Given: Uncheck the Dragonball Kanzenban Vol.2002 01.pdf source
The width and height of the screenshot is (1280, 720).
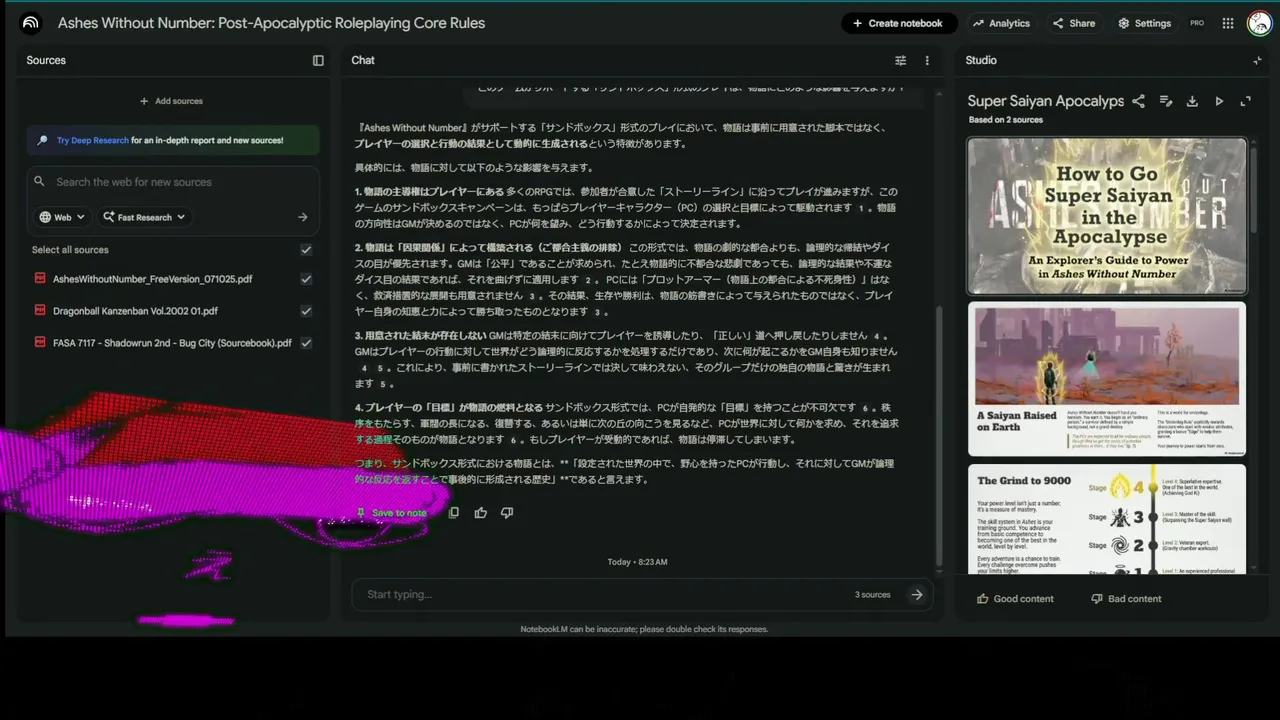Looking at the screenshot, I should [306, 311].
